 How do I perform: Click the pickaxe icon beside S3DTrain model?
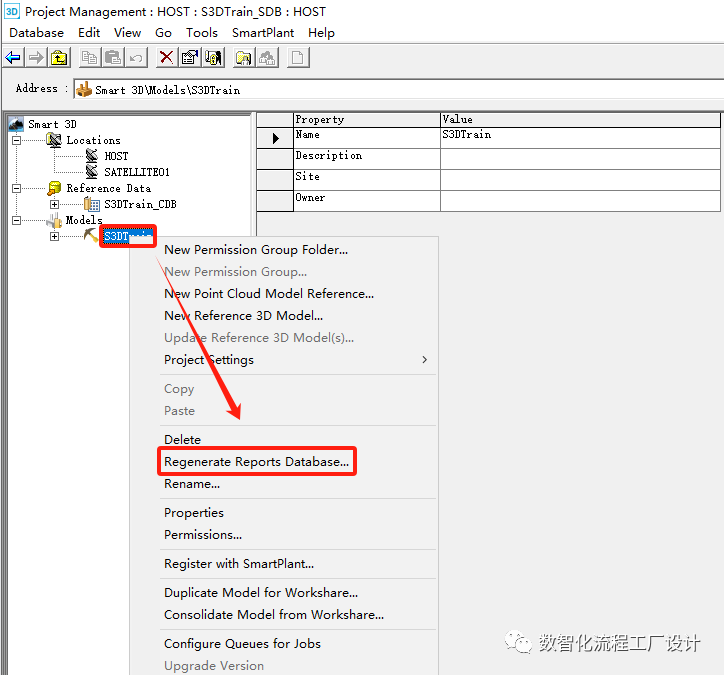point(90,235)
